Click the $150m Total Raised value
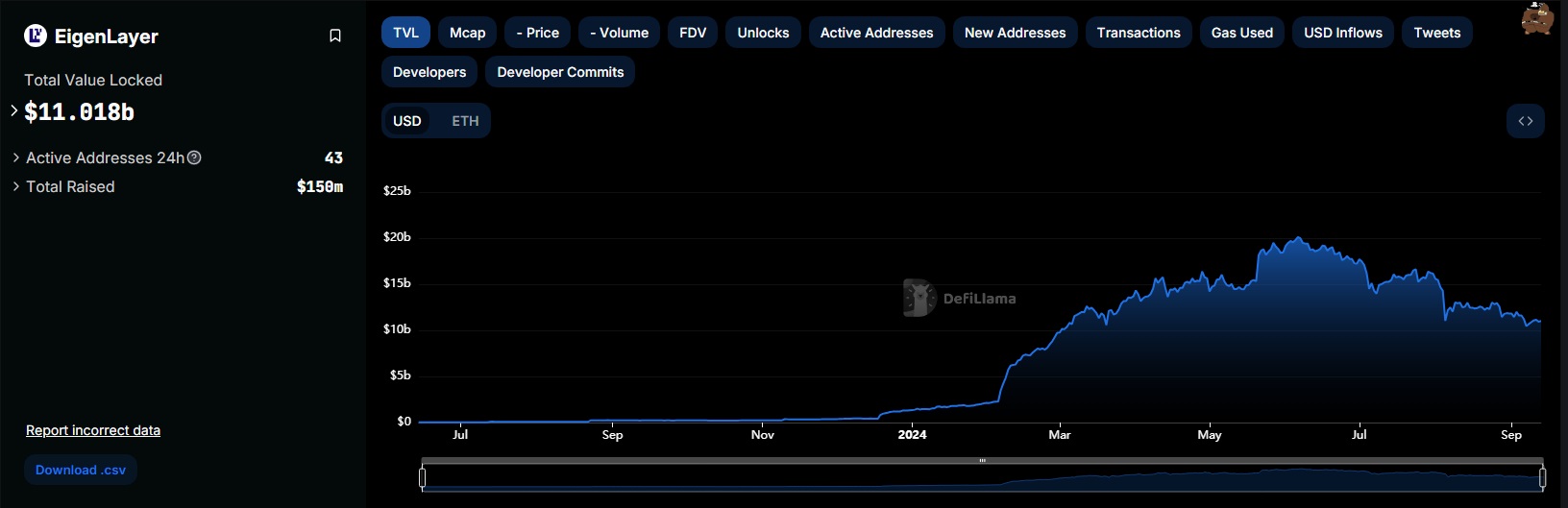 pos(320,186)
